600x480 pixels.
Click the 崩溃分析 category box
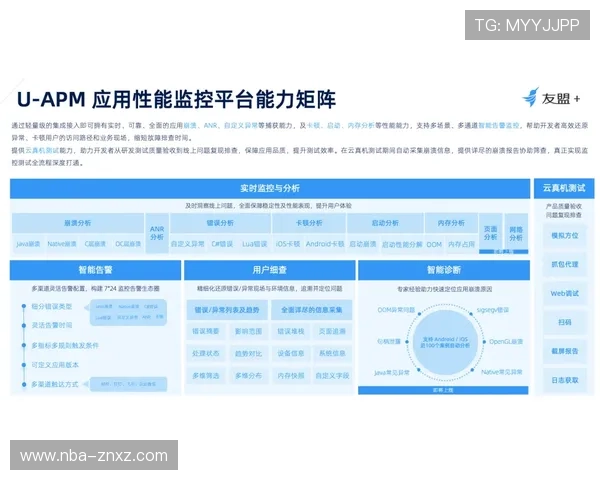78,223
